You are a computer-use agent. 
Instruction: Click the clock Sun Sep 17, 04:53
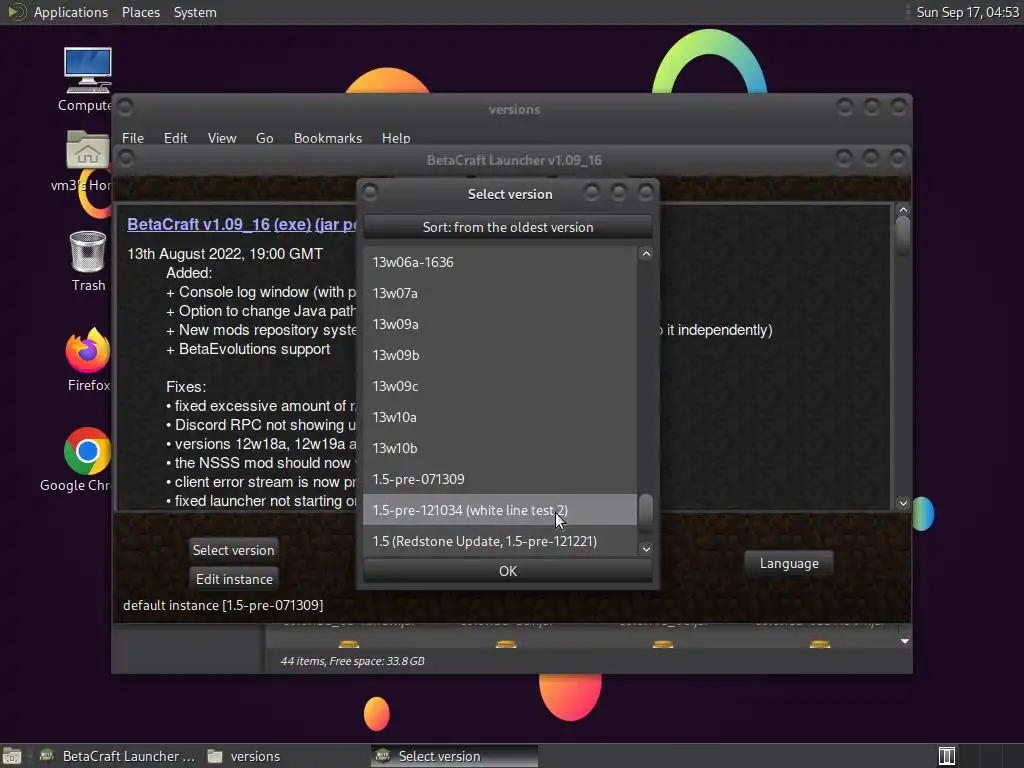(x=967, y=12)
